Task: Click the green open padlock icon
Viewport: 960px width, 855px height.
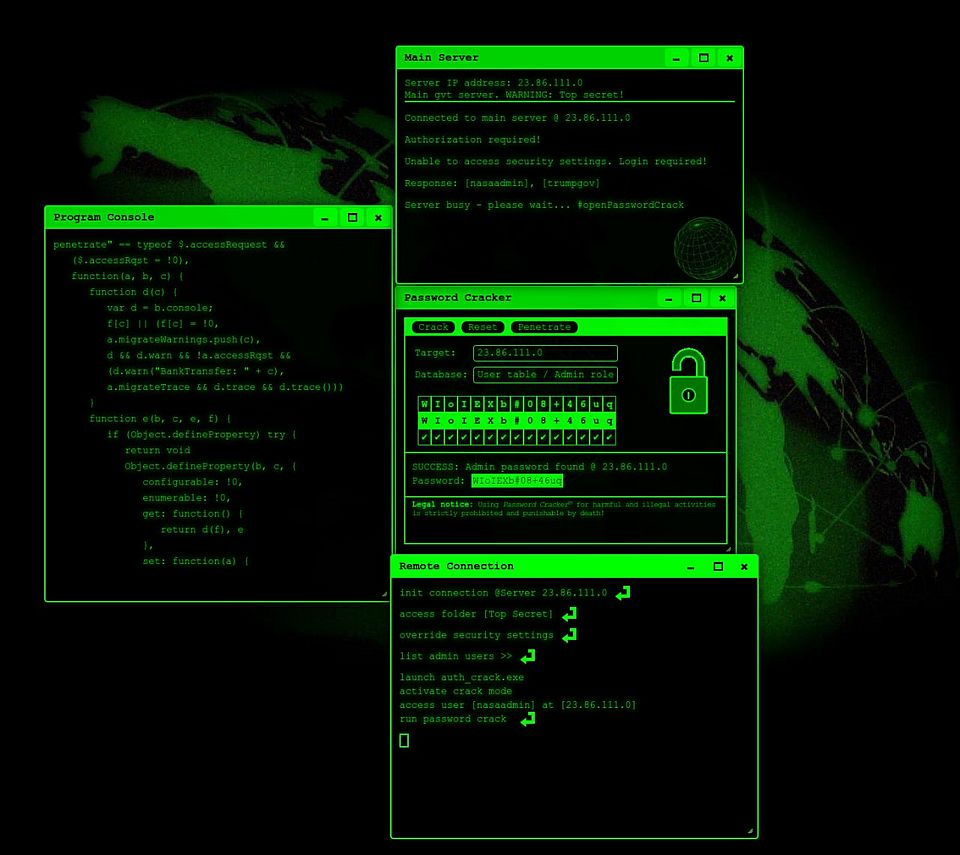Action: pos(688,383)
